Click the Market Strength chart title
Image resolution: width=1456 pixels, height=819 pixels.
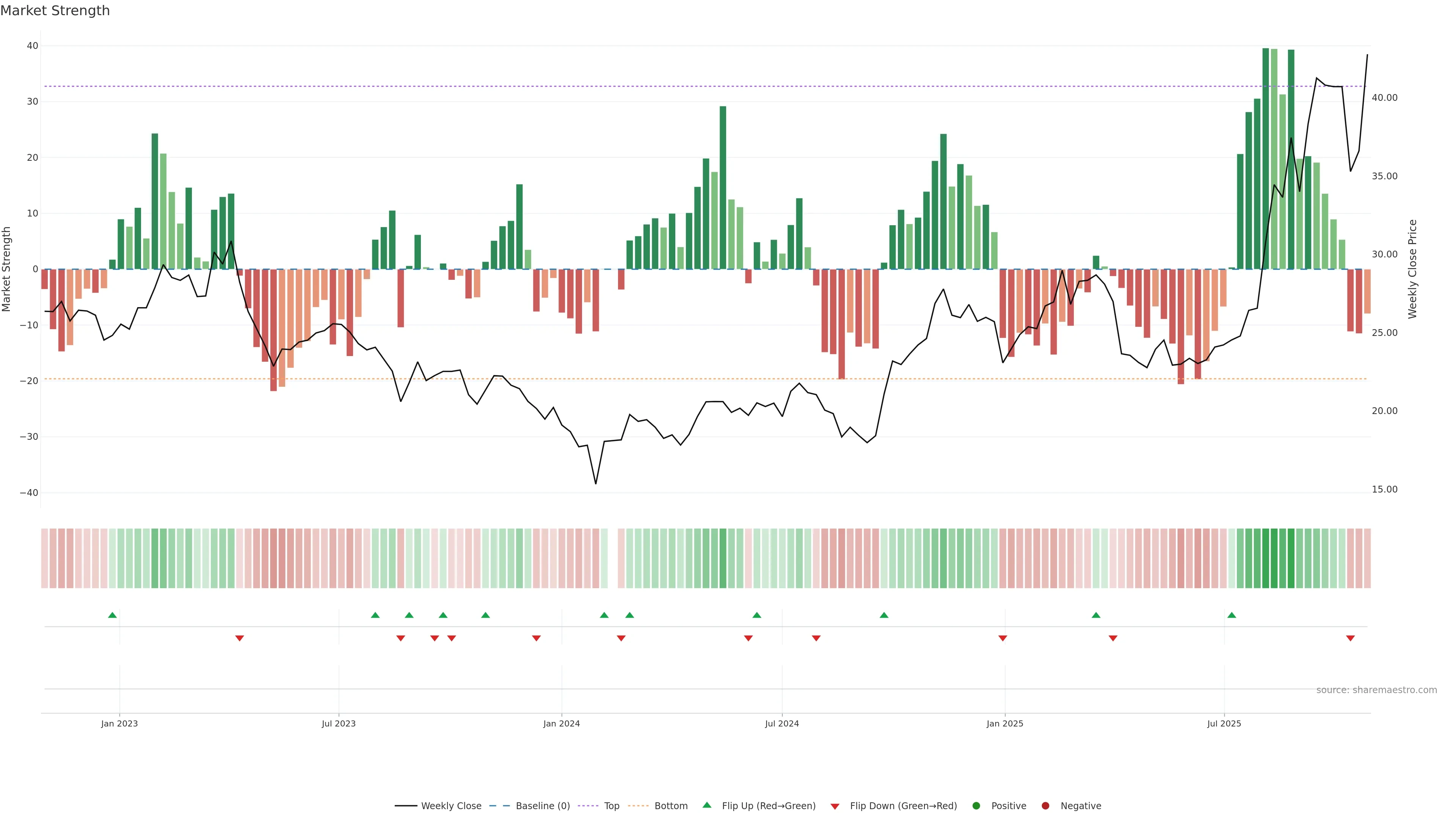pos(55,11)
